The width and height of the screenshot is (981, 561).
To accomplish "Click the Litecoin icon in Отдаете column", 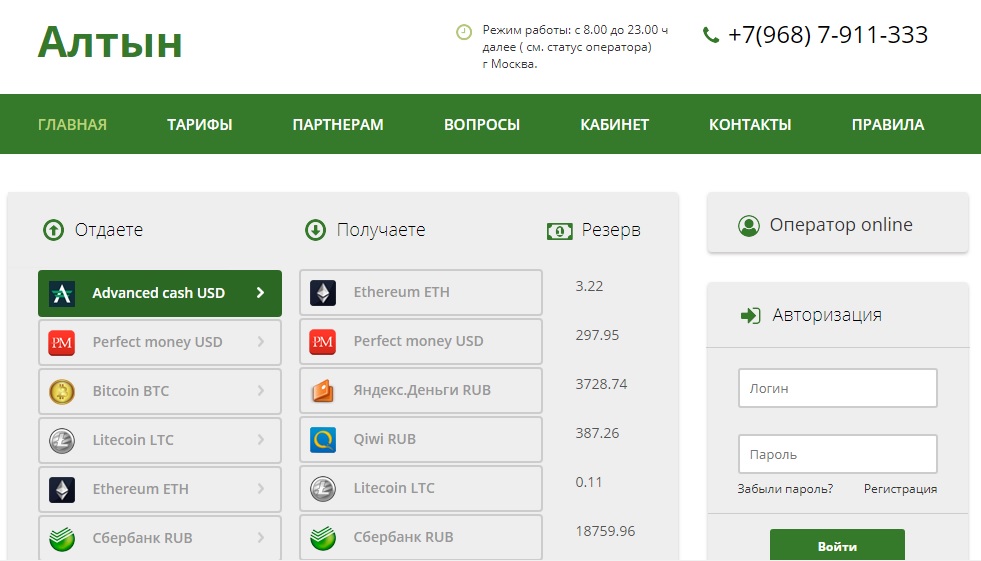I will point(62,440).
